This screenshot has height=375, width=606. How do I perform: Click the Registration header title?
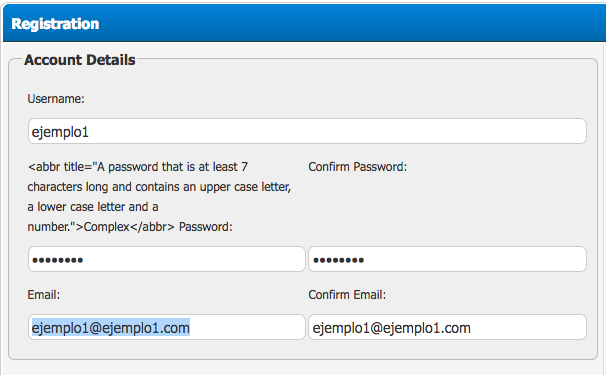click(x=55, y=24)
